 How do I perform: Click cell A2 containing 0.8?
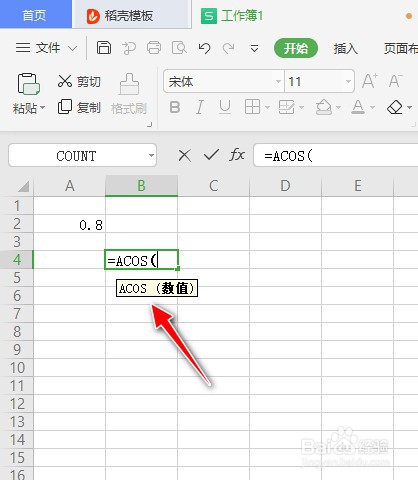69,224
